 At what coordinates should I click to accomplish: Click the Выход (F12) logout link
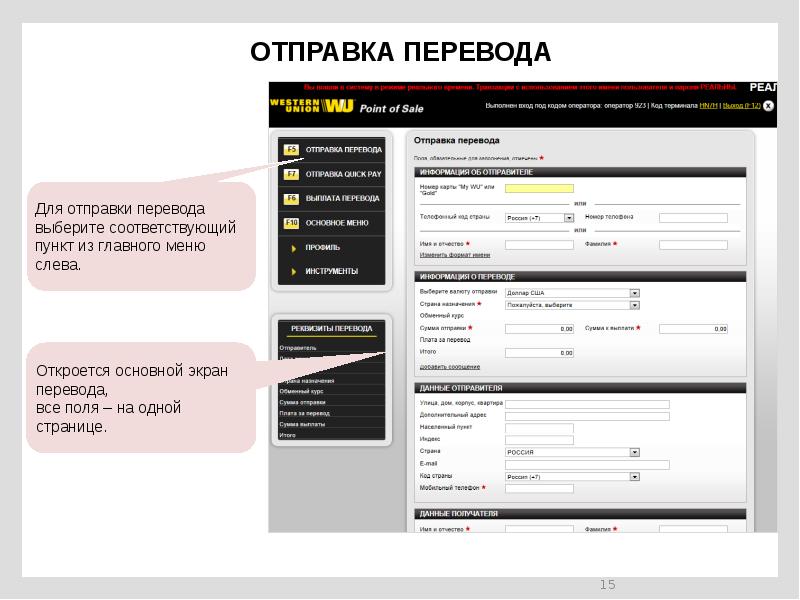coord(740,105)
